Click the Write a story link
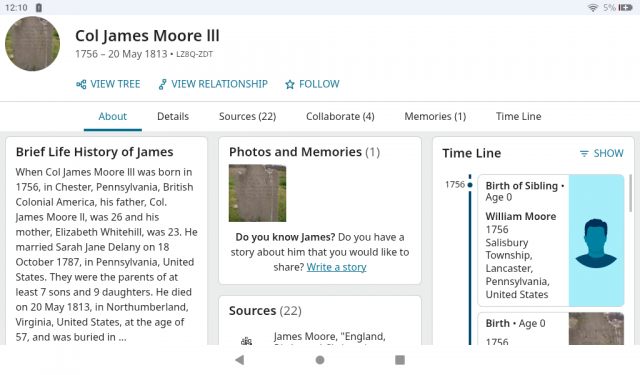Image resolution: width=640 pixels, height=375 pixels. pos(336,267)
